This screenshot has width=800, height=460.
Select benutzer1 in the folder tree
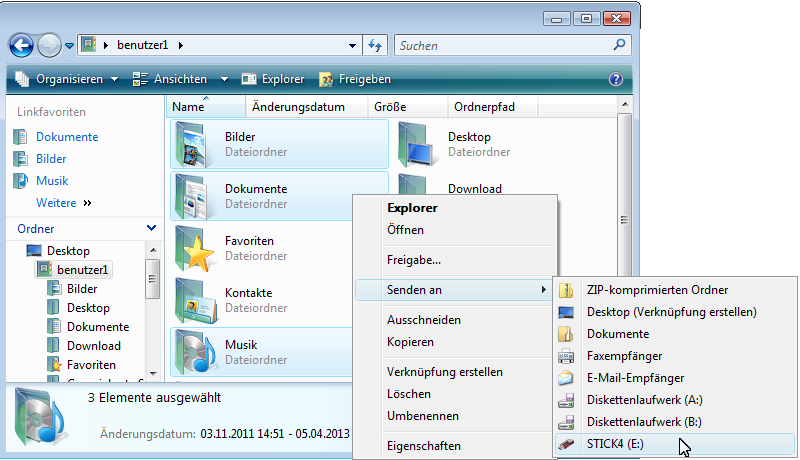(x=82, y=269)
